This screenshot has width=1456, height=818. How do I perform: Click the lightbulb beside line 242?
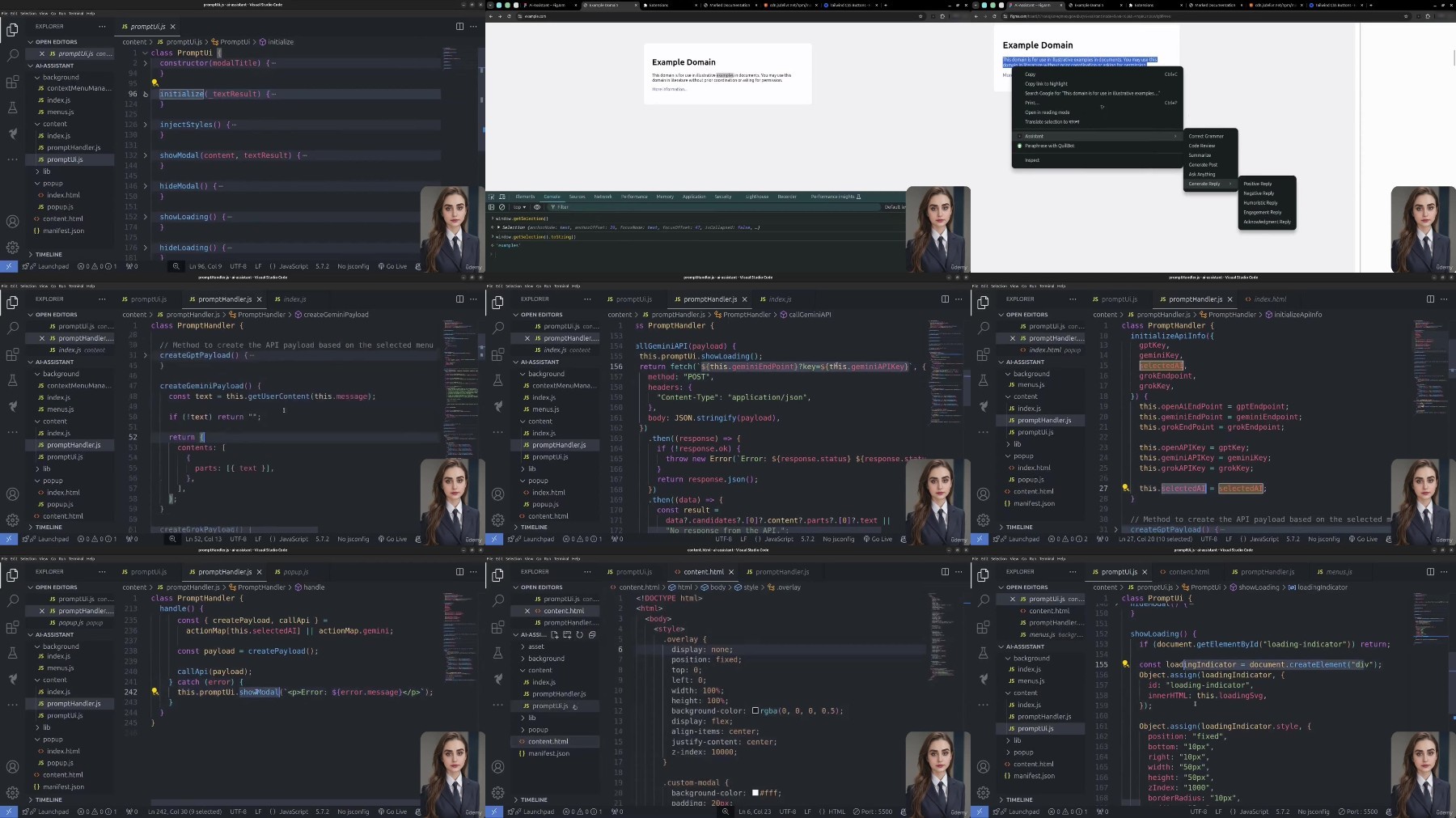(x=154, y=692)
